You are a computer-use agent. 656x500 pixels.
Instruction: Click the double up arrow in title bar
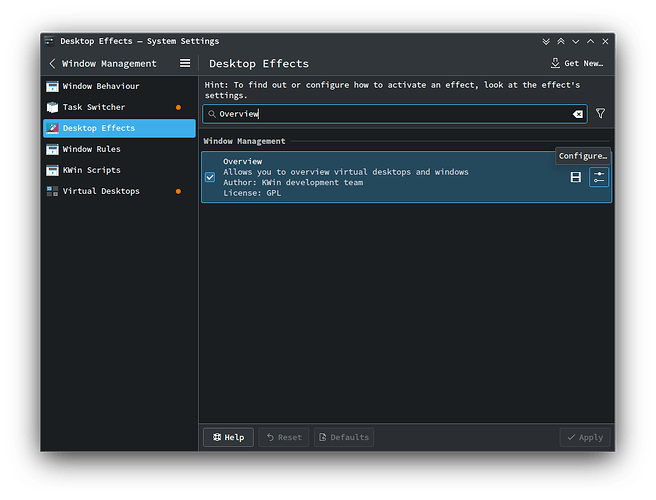(561, 41)
